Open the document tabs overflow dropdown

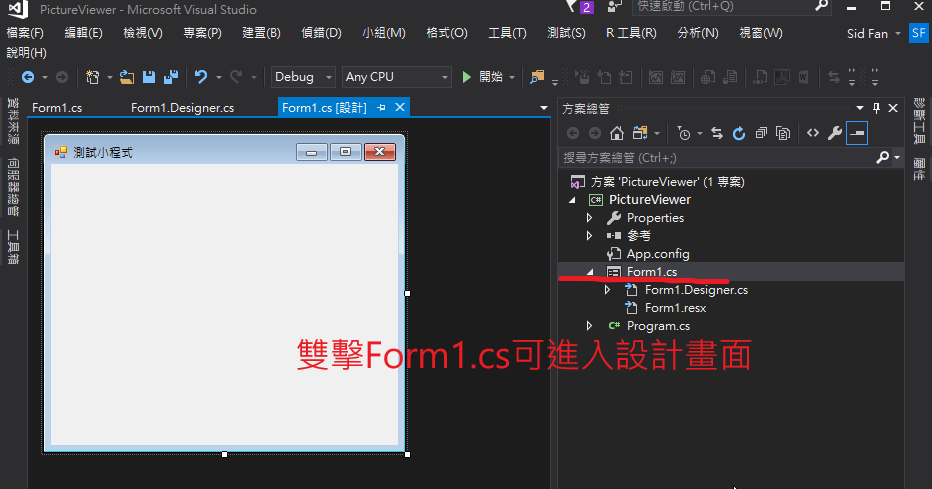point(543,108)
